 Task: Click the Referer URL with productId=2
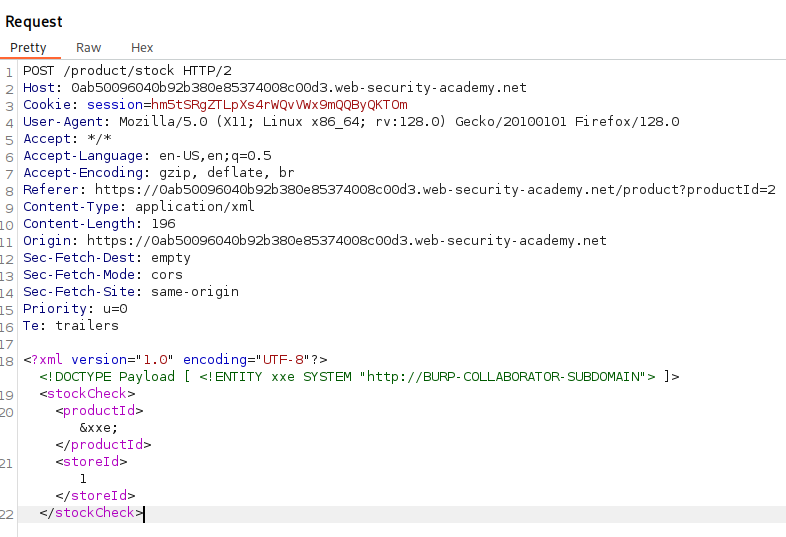pos(435,190)
